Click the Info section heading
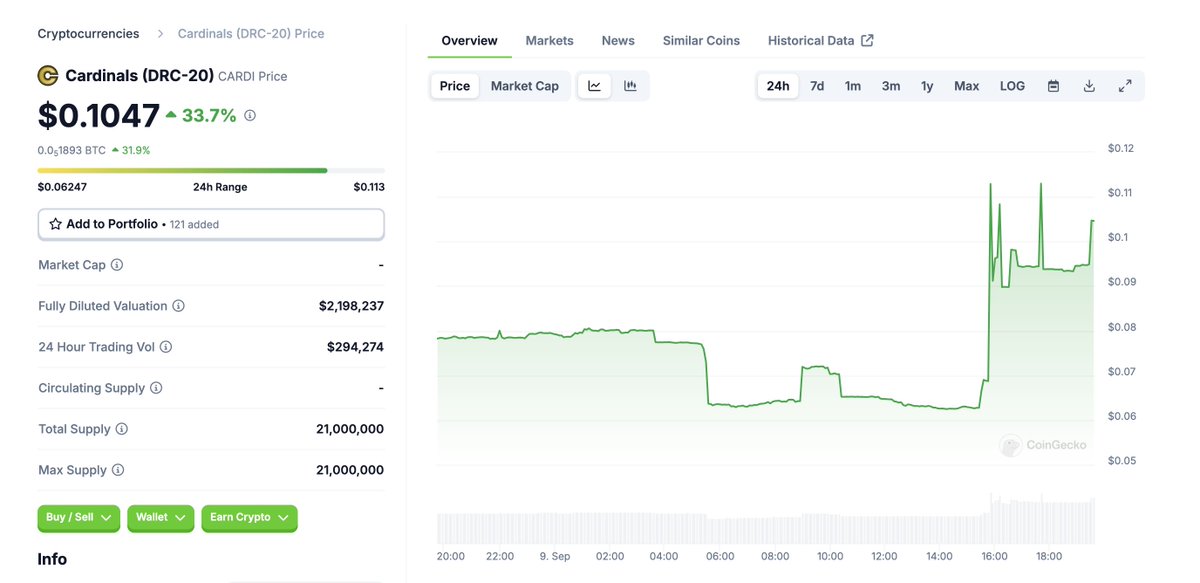The width and height of the screenshot is (1200, 583). click(x=52, y=559)
